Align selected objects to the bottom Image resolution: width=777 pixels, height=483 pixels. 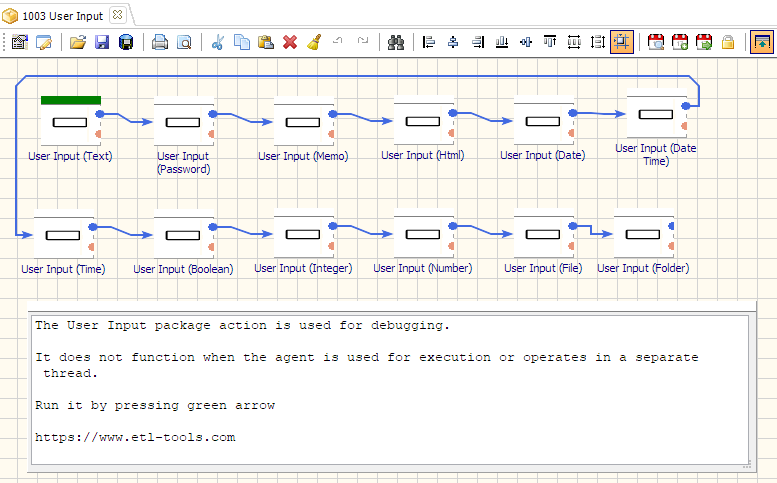tap(502, 42)
